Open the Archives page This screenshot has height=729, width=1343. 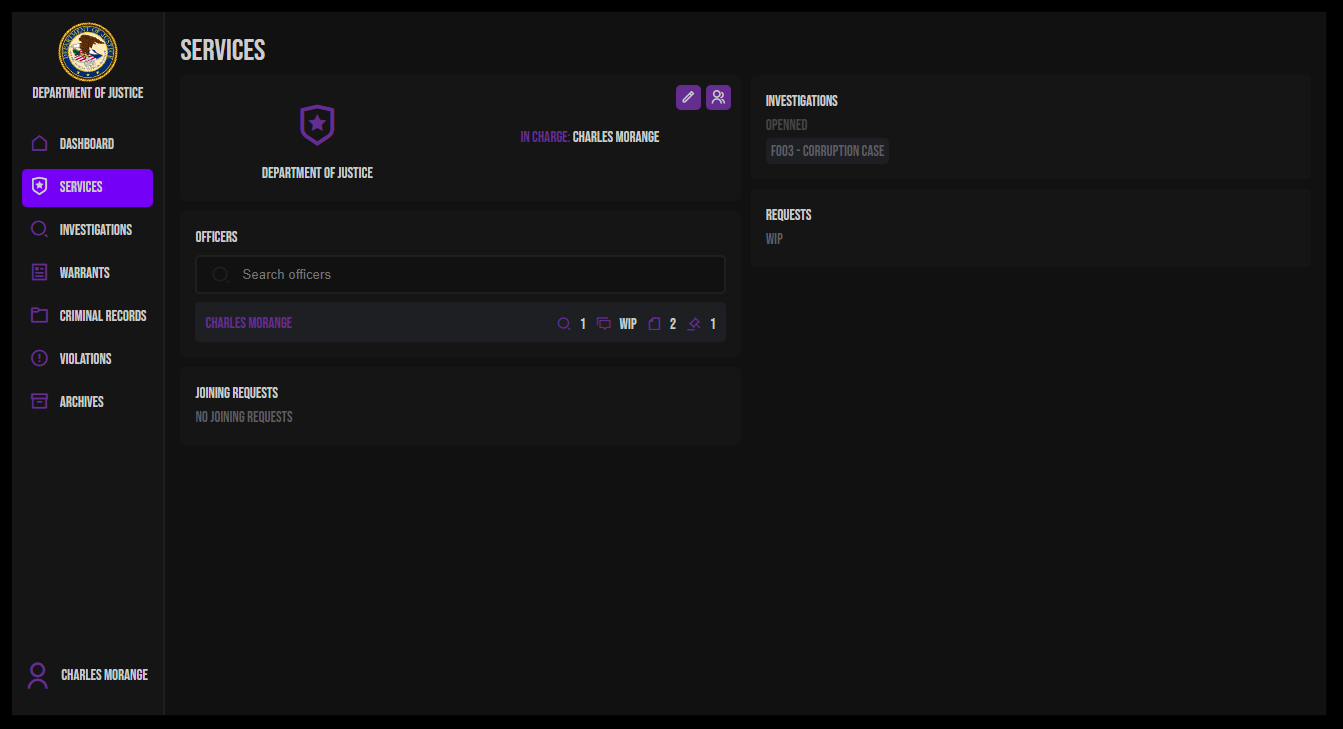point(81,402)
